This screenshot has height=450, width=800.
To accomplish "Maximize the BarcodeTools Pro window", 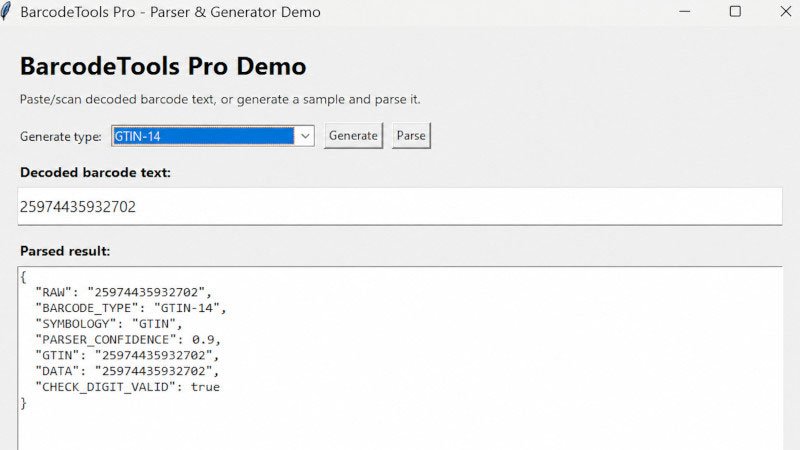I will [735, 11].
